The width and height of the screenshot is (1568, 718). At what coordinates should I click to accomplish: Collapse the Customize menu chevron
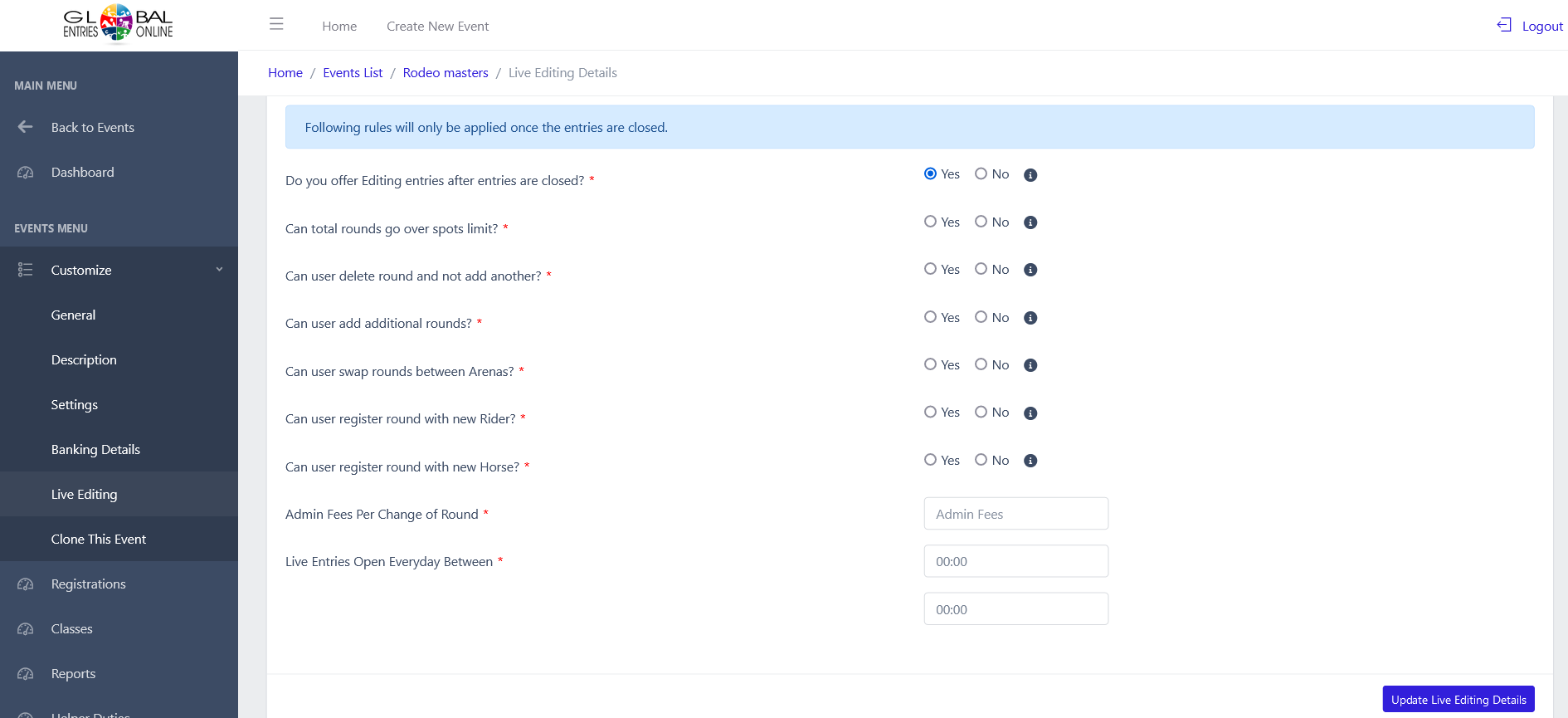219,270
